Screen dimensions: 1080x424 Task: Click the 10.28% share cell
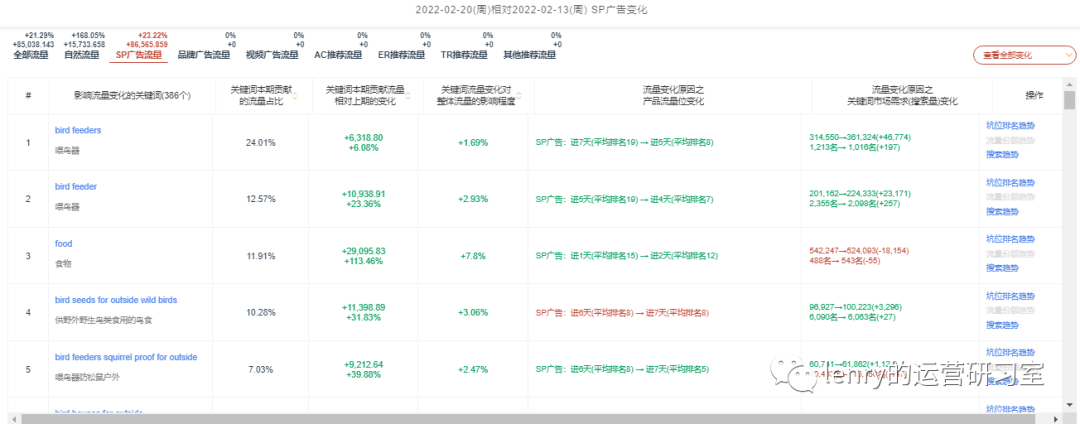pyautogui.click(x=260, y=312)
